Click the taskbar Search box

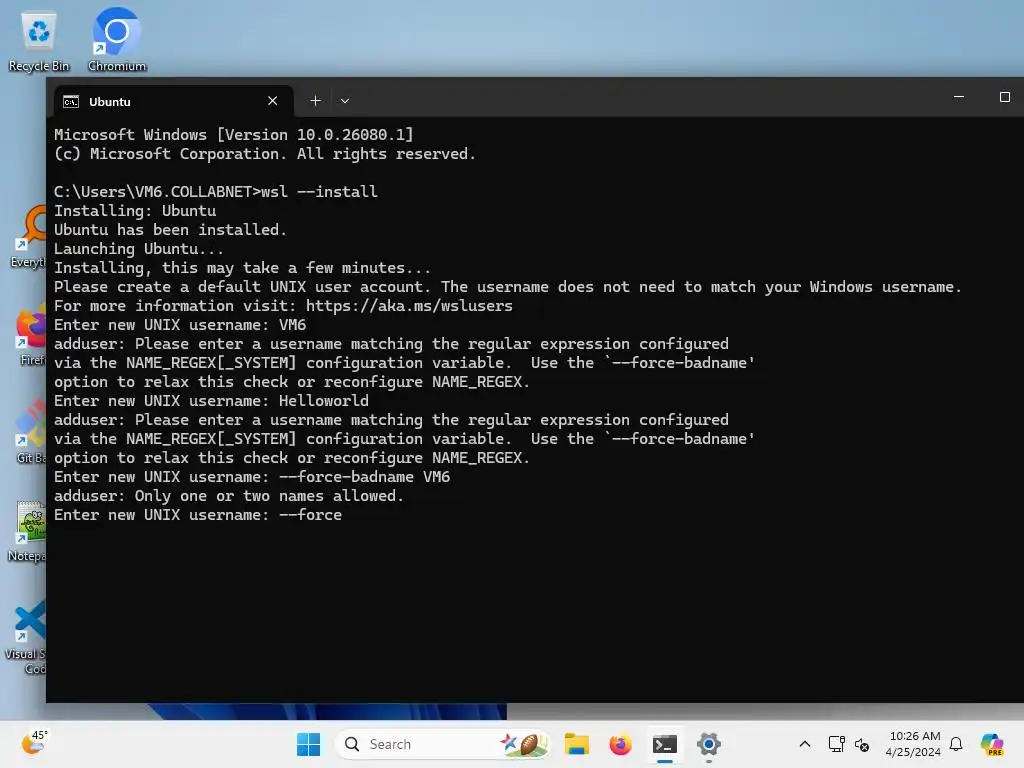(442, 744)
